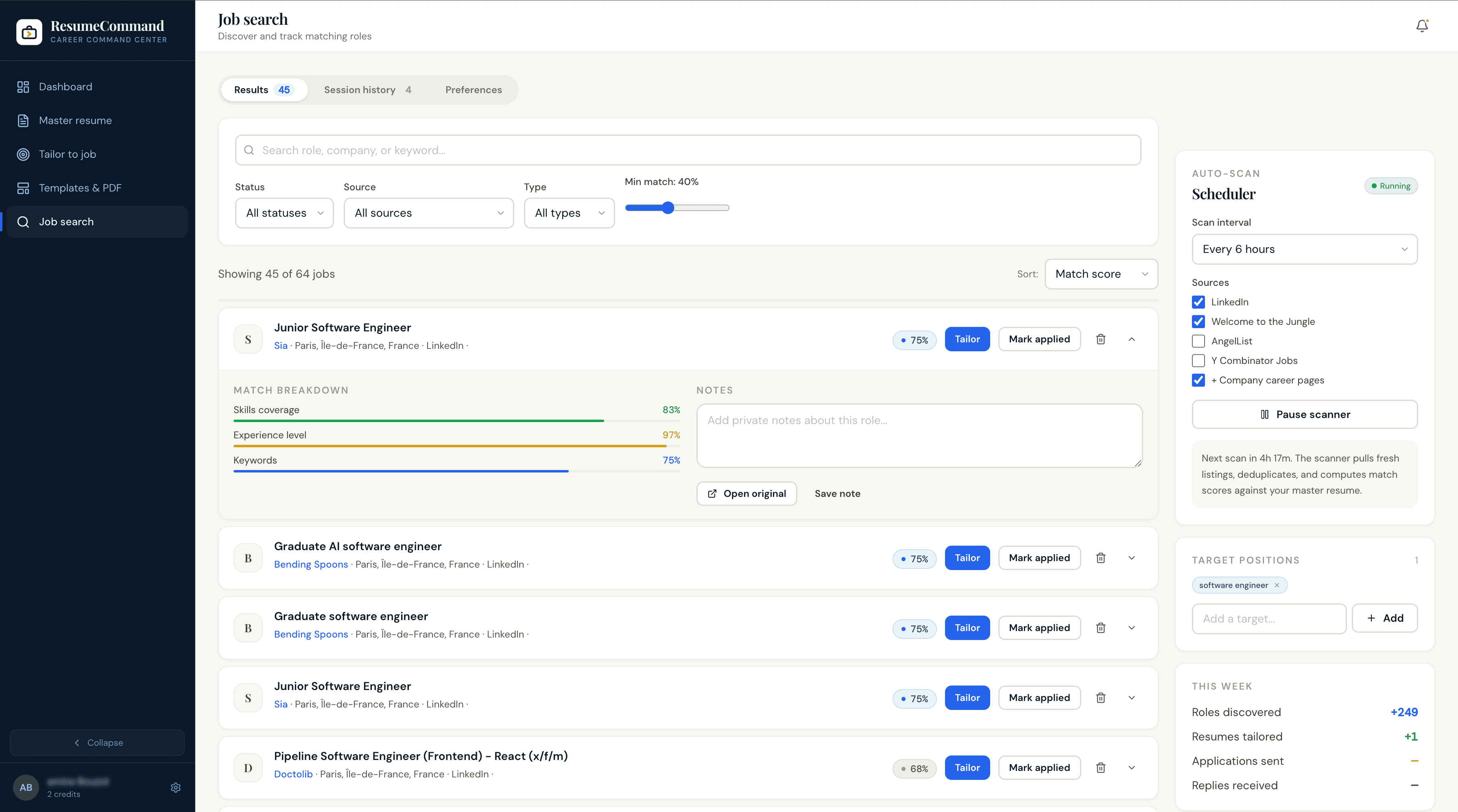Focus the Add a target input field
The height and width of the screenshot is (812, 1458).
(x=1268, y=618)
